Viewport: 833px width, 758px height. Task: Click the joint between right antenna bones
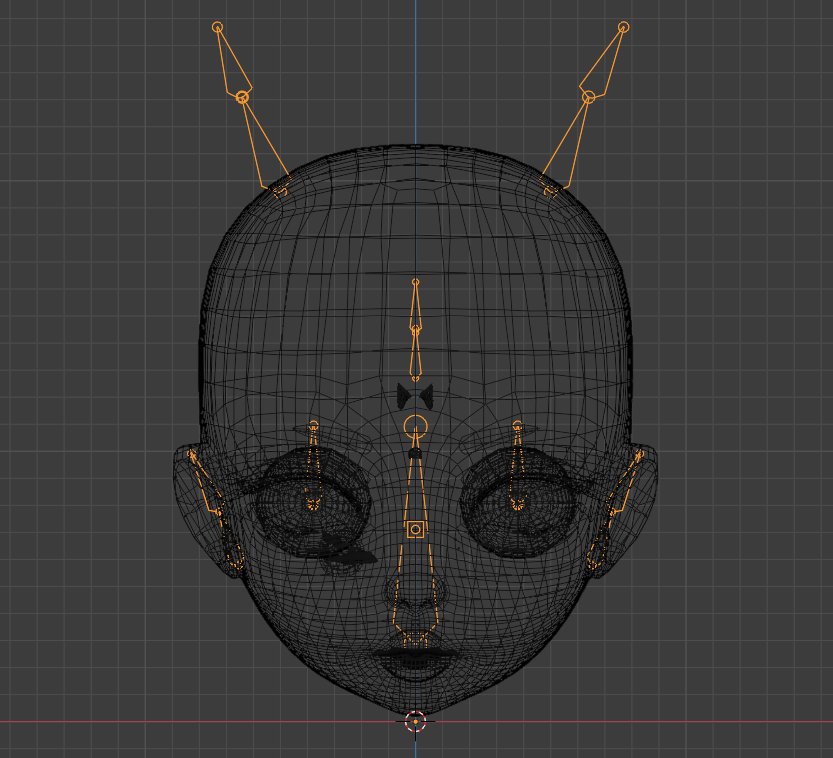[x=588, y=97]
